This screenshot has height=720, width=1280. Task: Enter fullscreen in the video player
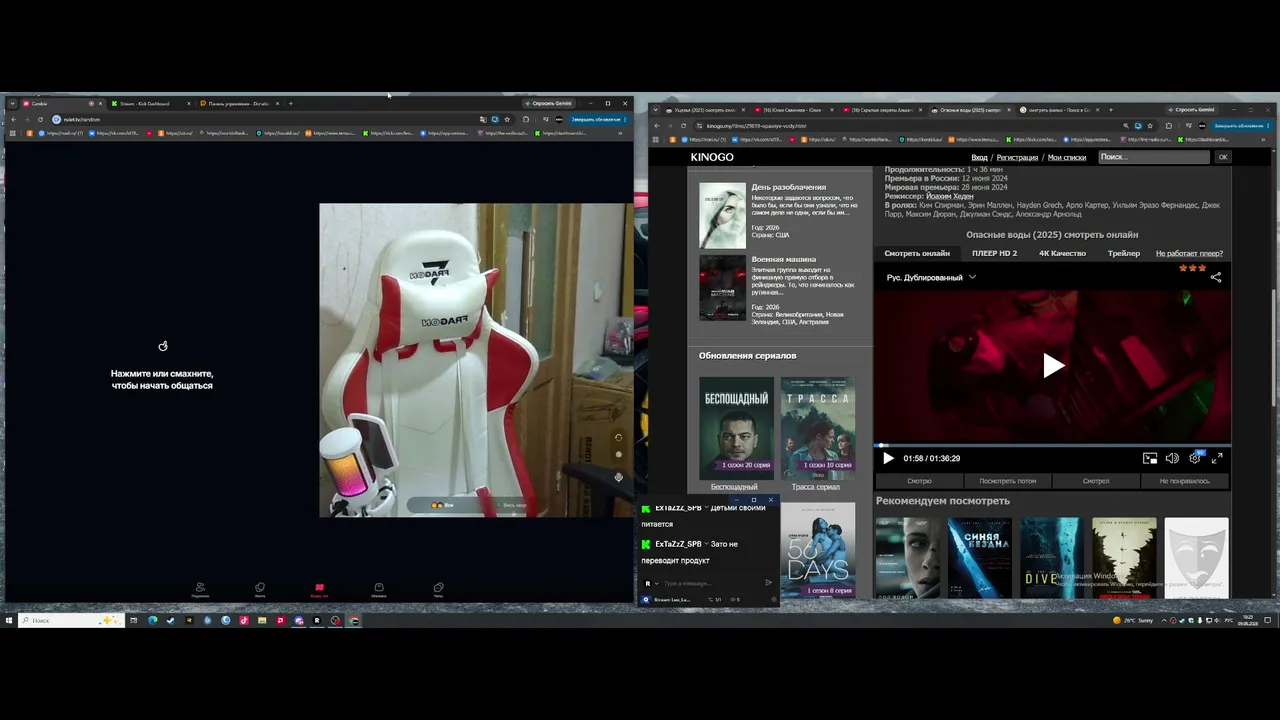click(x=1217, y=458)
